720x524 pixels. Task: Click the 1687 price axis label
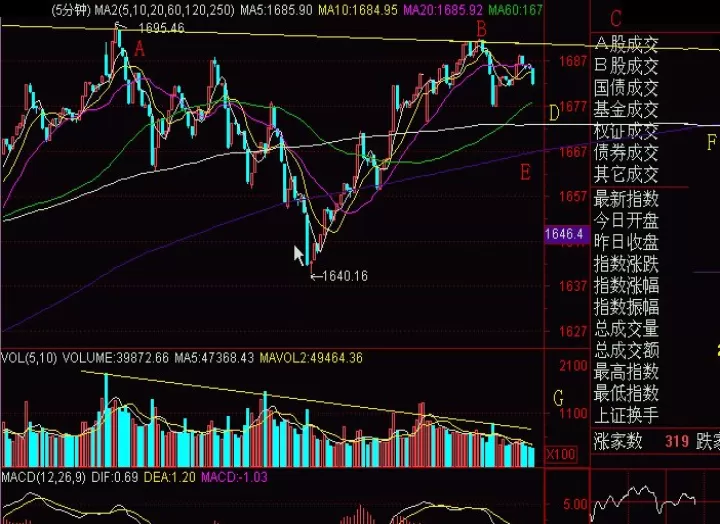click(573, 61)
